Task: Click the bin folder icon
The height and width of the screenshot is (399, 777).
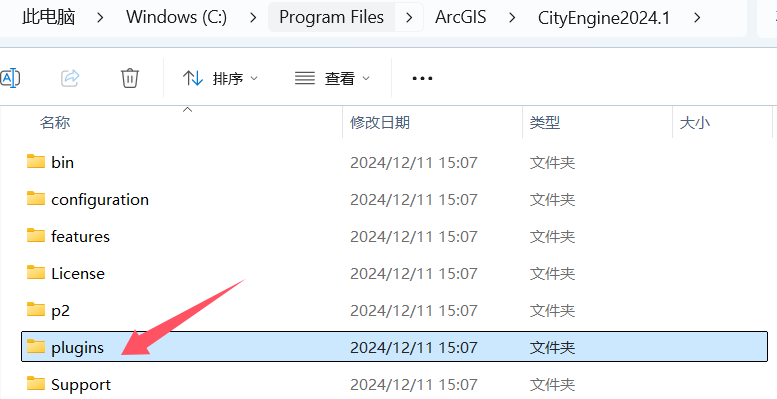Action: pyautogui.click(x=36, y=162)
